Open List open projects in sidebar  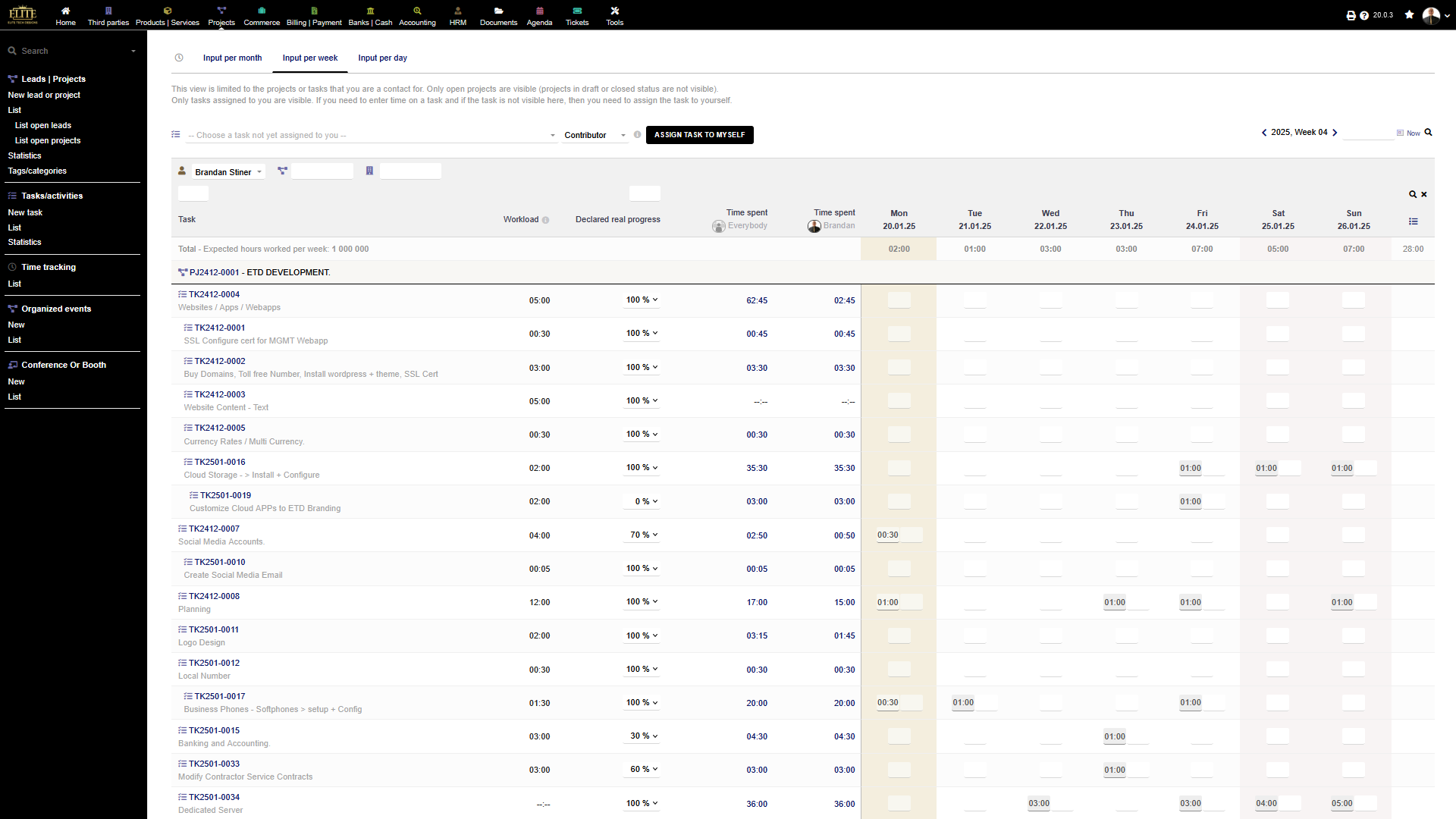(48, 140)
